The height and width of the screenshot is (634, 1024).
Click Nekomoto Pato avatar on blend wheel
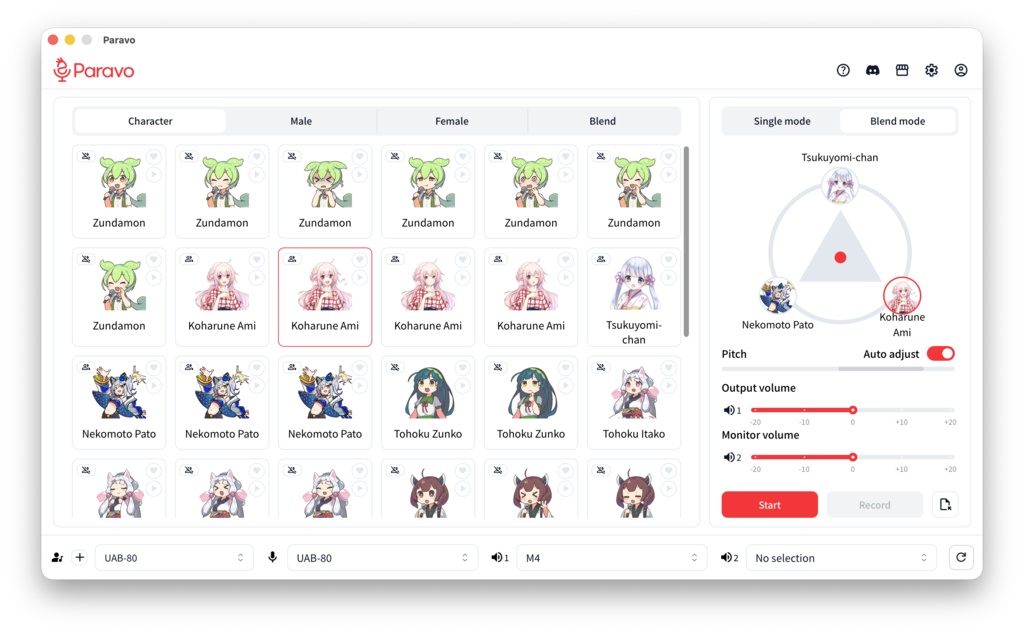pos(777,295)
